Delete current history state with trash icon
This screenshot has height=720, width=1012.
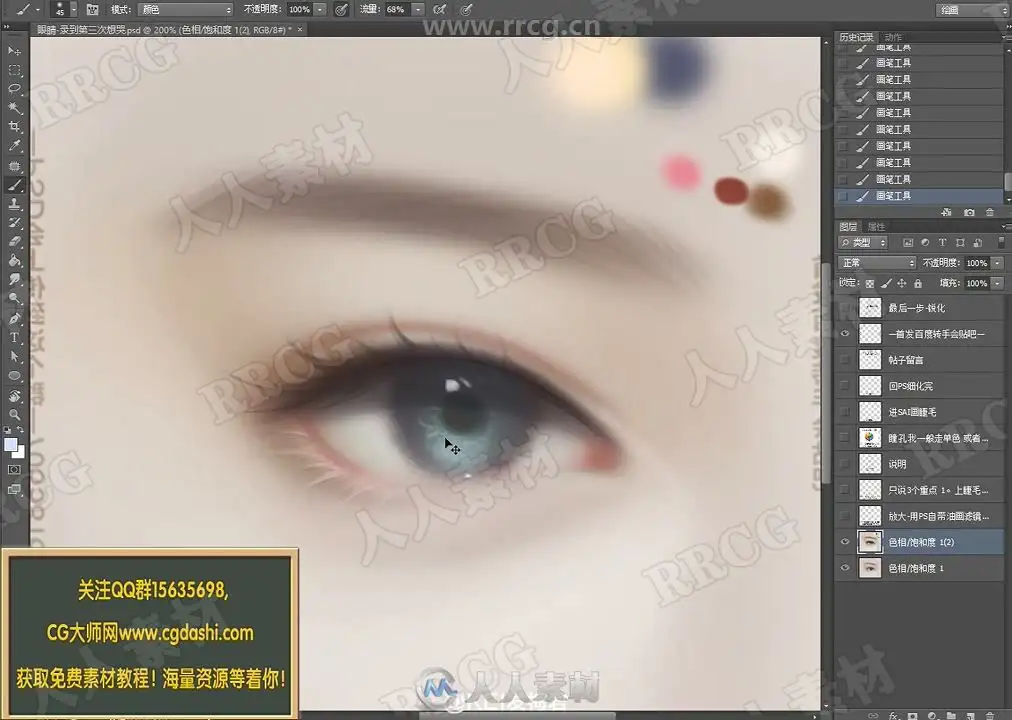pyautogui.click(x=989, y=212)
